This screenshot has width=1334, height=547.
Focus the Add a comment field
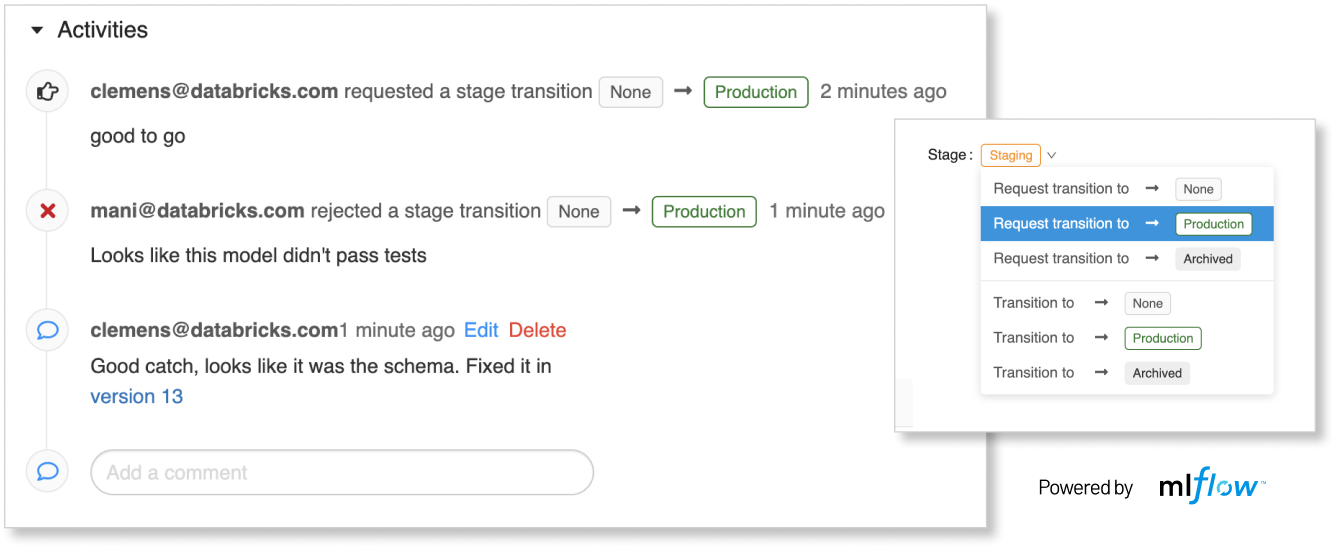[x=341, y=472]
